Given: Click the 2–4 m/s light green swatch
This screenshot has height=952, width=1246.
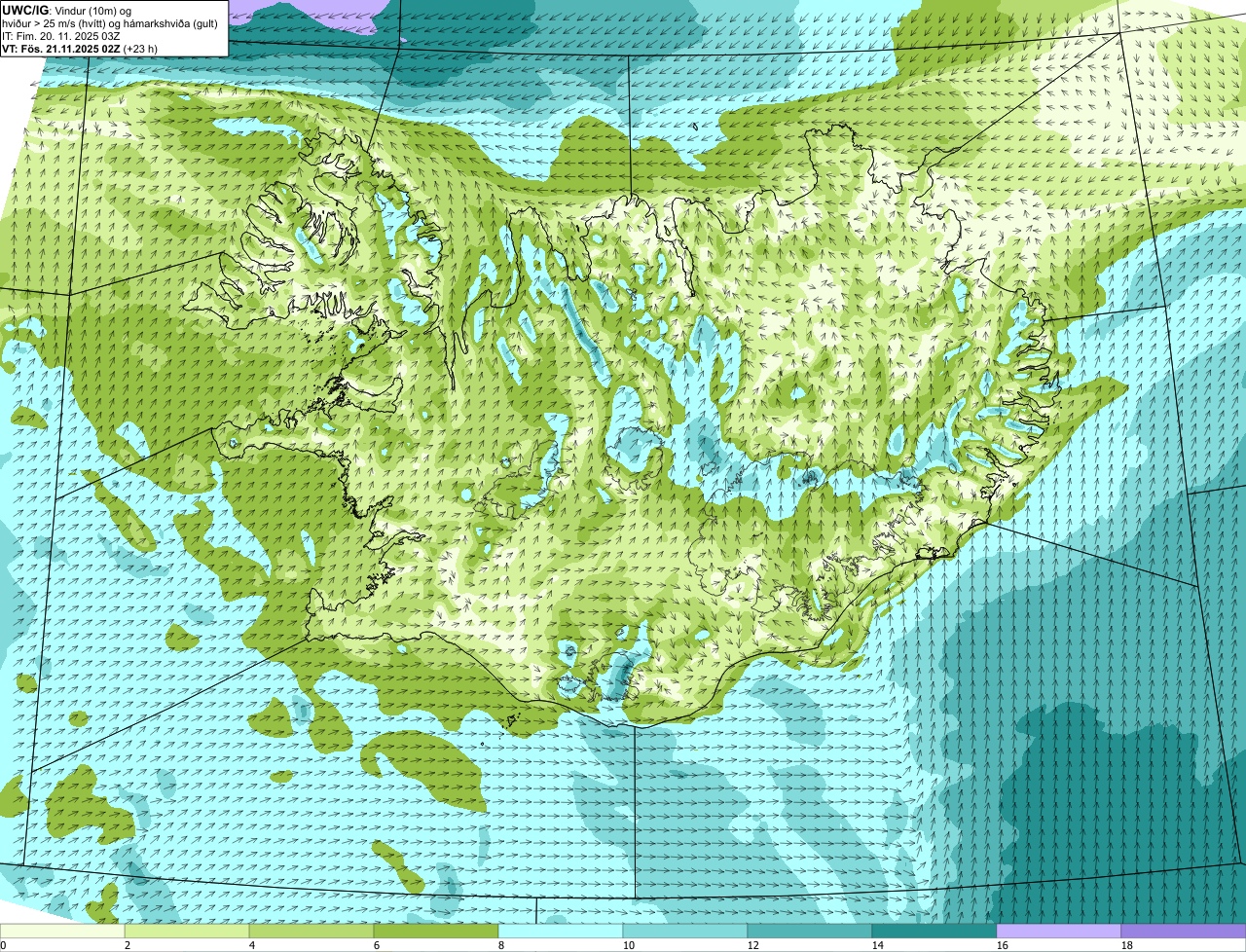Looking at the screenshot, I should pyautogui.click(x=187, y=932).
